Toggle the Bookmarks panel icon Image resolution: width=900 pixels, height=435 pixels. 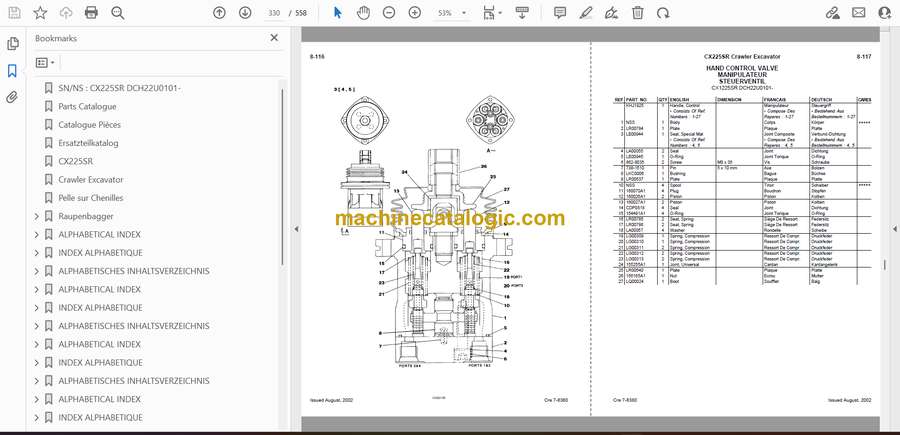(12, 71)
